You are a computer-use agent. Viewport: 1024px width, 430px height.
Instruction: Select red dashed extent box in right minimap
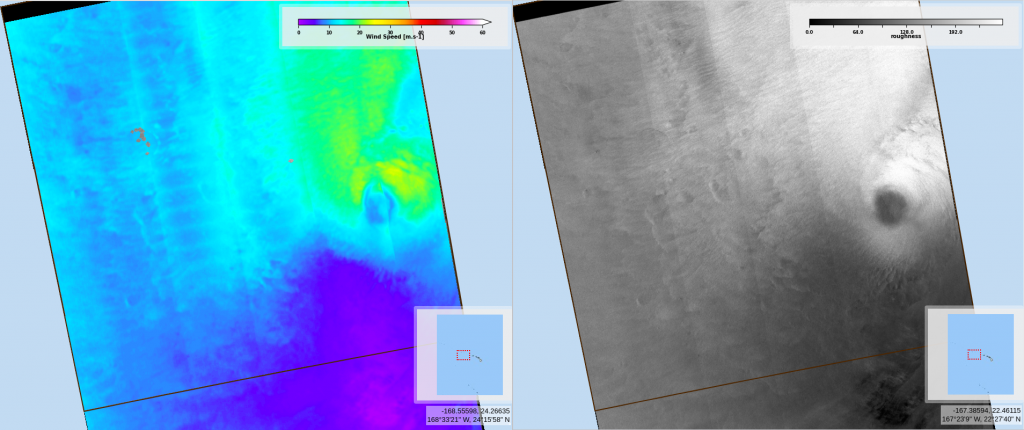click(x=974, y=354)
